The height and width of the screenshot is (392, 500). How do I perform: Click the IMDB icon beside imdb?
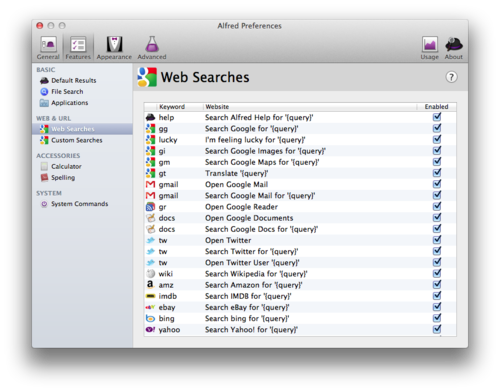(150, 296)
